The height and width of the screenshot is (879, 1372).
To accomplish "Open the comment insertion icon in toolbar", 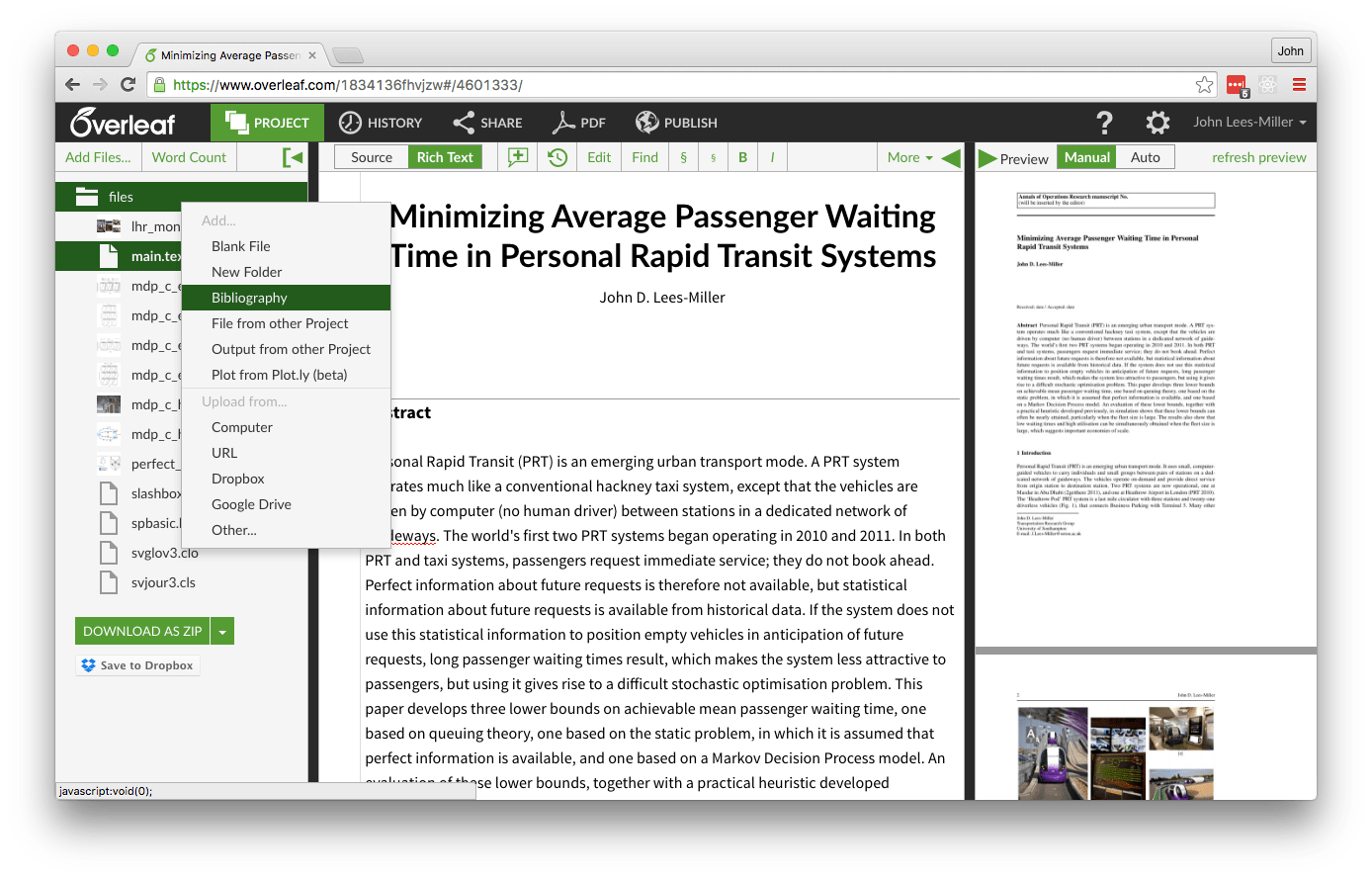I will point(516,156).
